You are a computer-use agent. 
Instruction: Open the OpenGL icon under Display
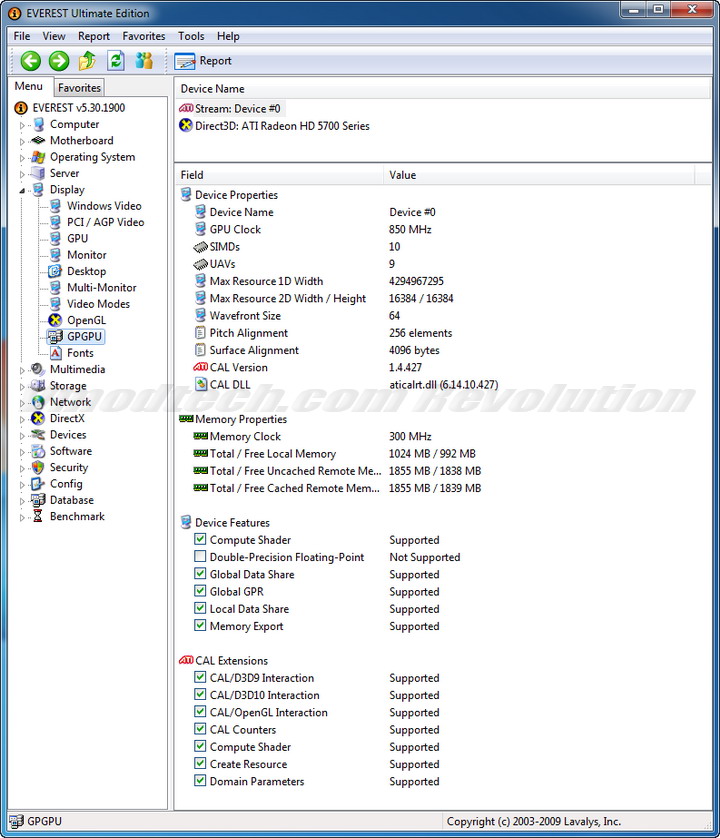click(x=55, y=320)
